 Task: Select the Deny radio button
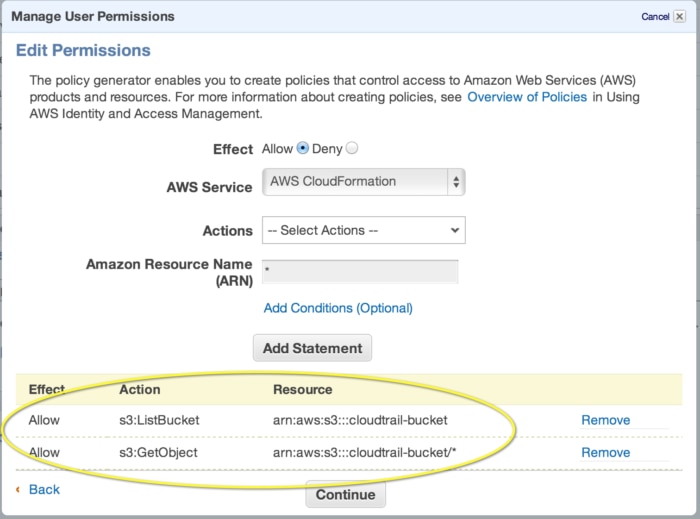click(352, 149)
